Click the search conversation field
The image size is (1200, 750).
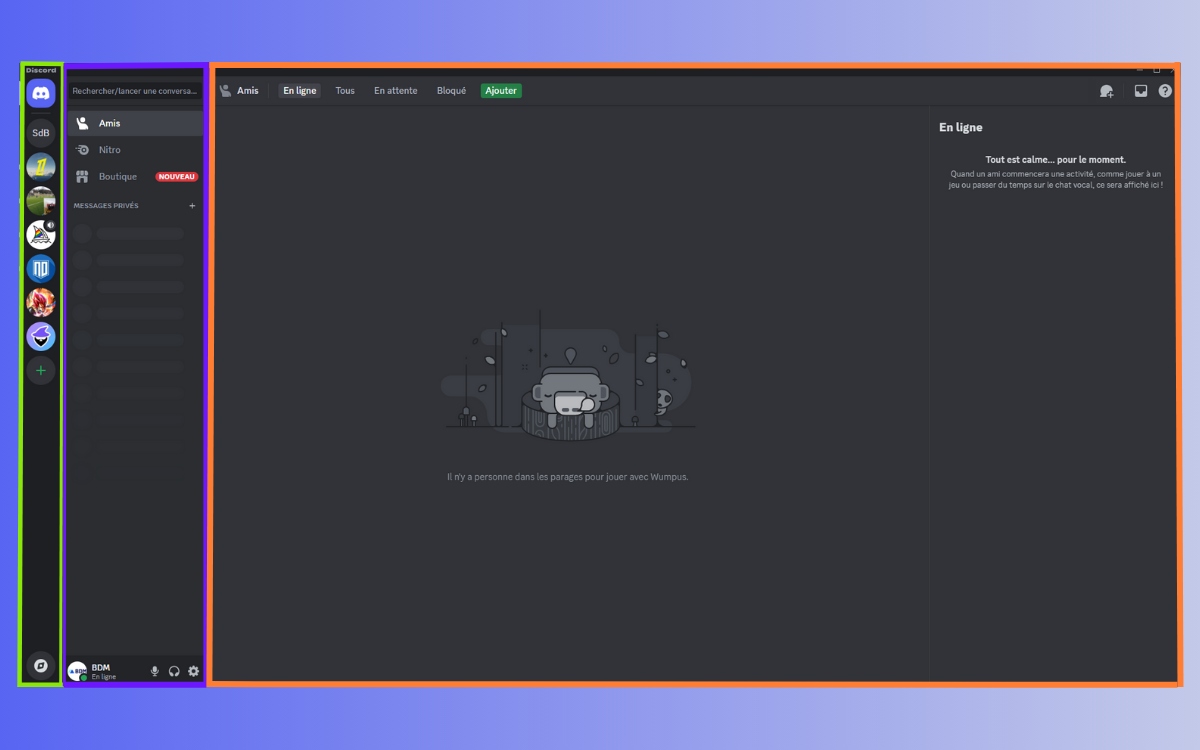click(135, 91)
